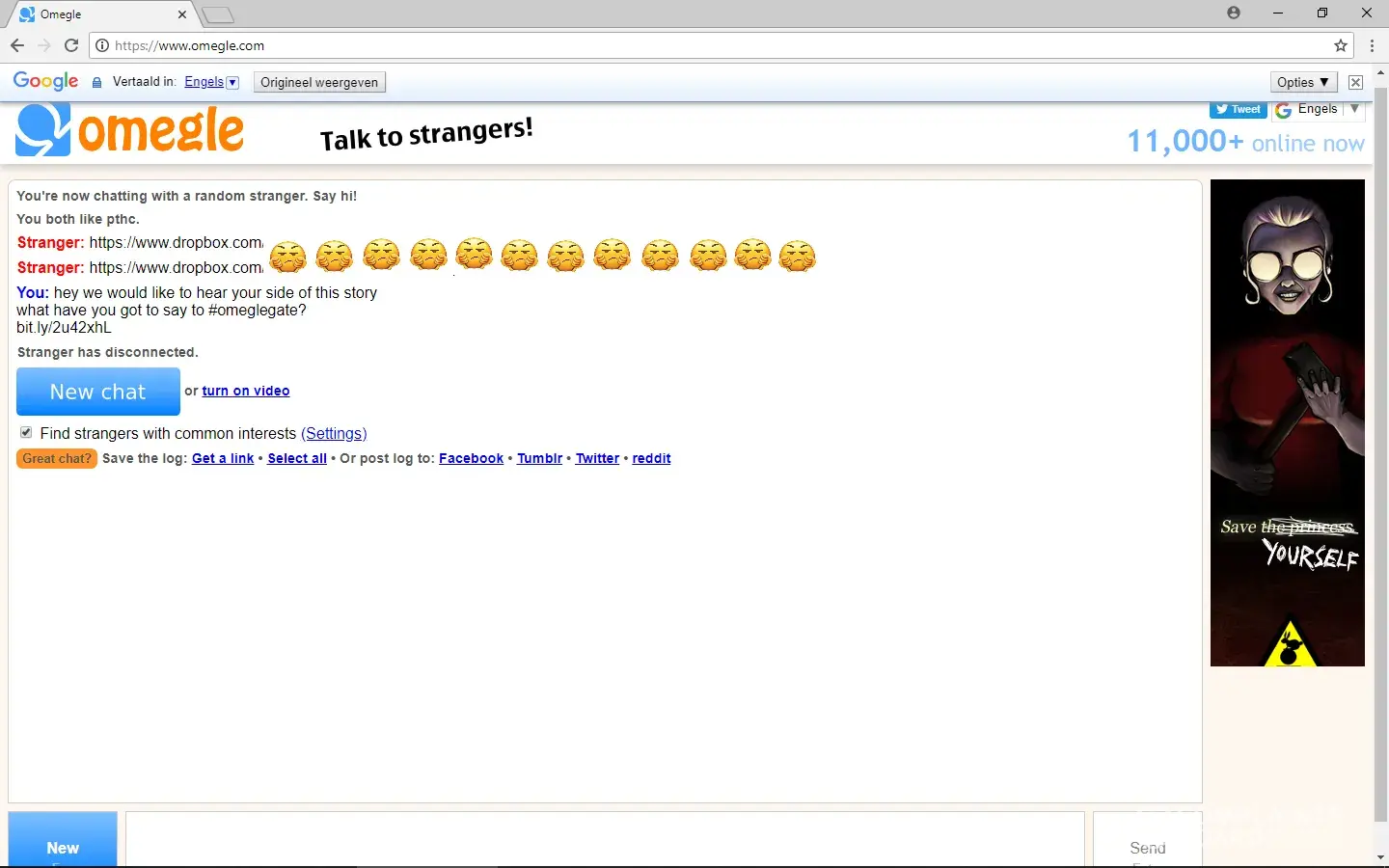Click into the chat message text box
Image resolution: width=1389 pixels, height=868 pixels.
605,839
